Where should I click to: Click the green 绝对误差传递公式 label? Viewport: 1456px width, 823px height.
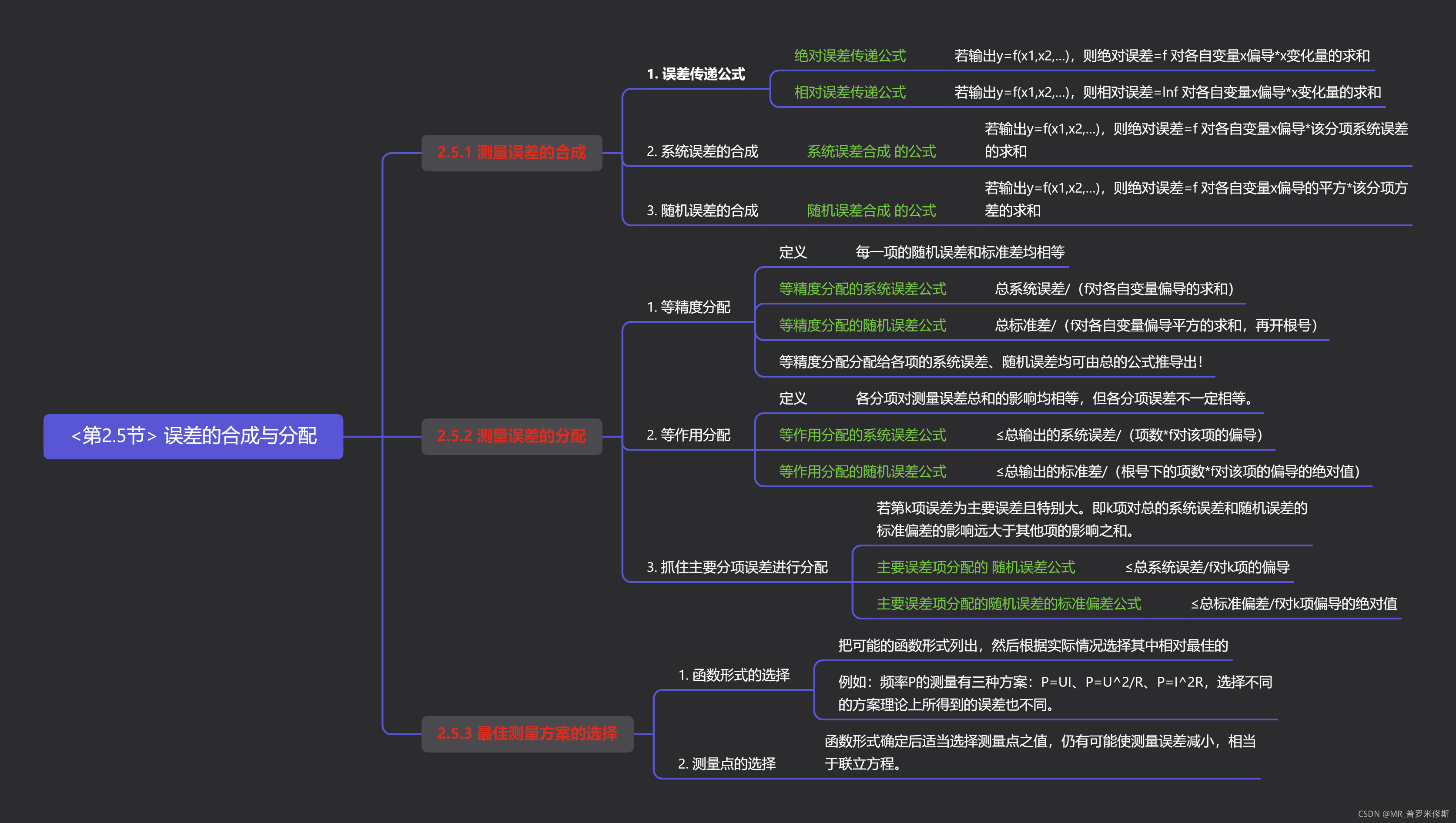[850, 56]
